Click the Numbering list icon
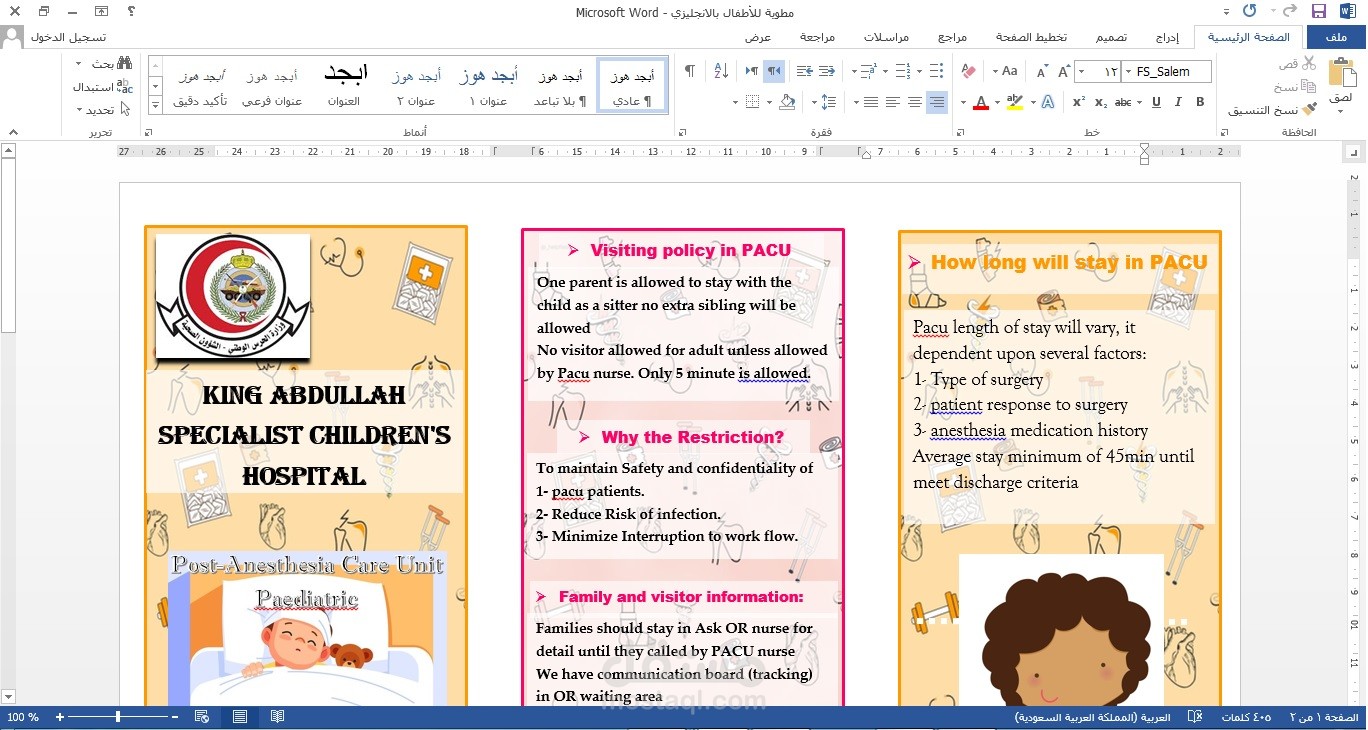The height and width of the screenshot is (730, 1368). (903, 71)
